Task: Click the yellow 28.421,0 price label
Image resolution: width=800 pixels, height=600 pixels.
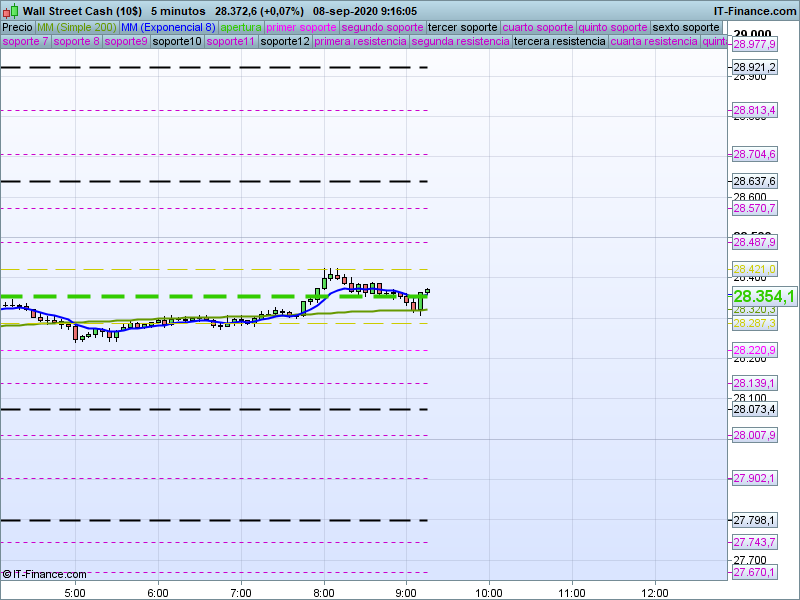Action: click(x=755, y=269)
